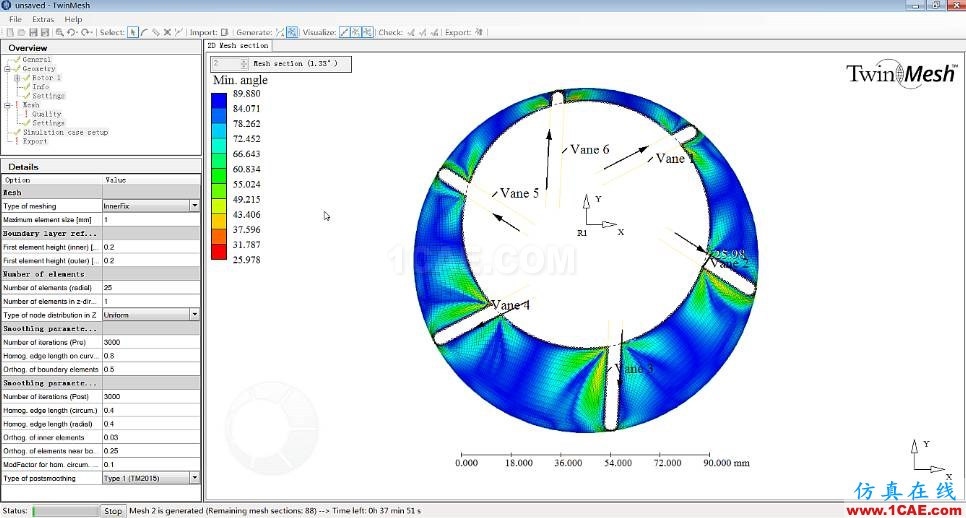Screen dimensions: 966x518
Task: Activate the Select arrow pointer tool
Action: pos(133,32)
